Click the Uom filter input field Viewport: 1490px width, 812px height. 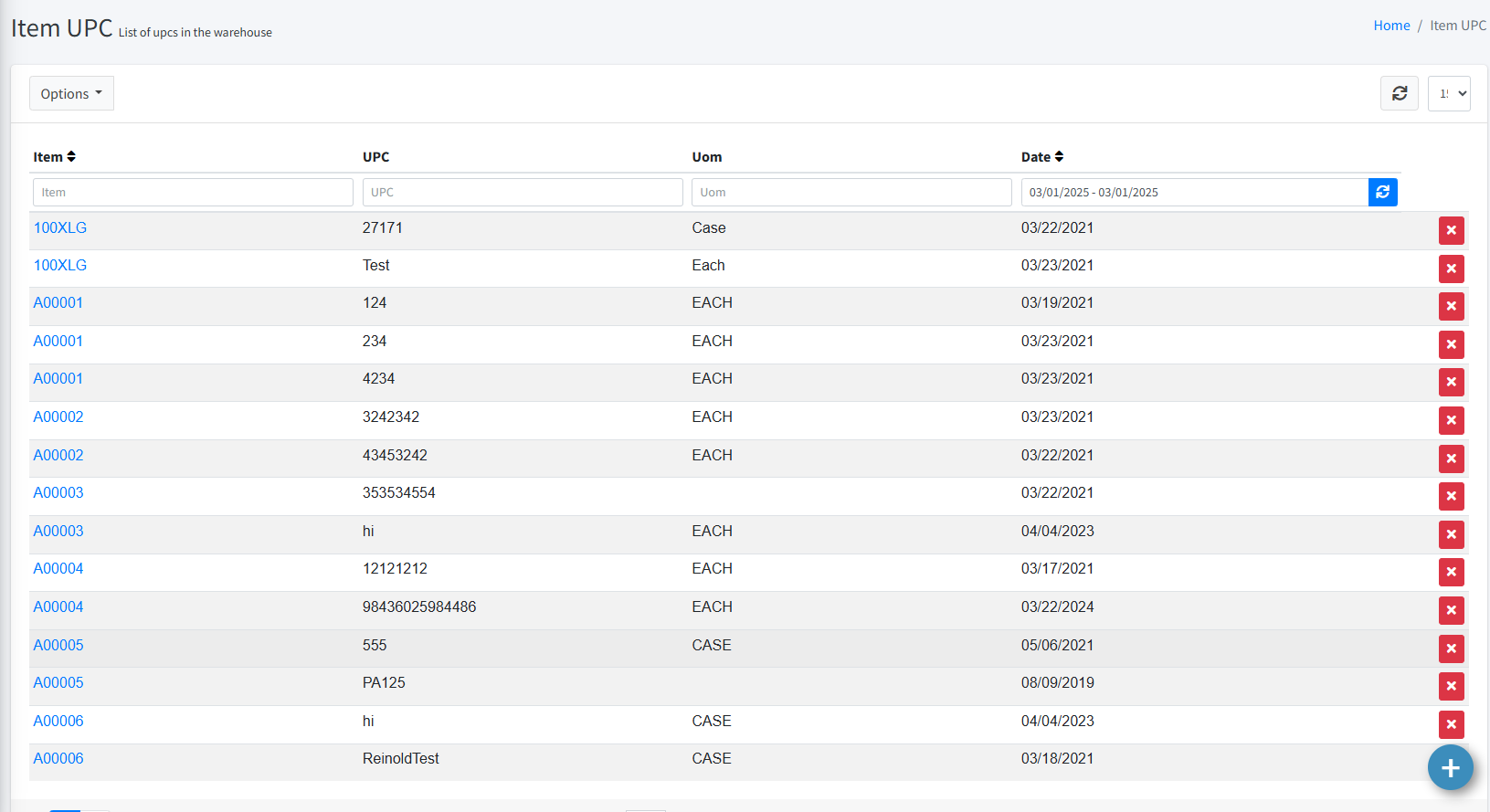851,192
